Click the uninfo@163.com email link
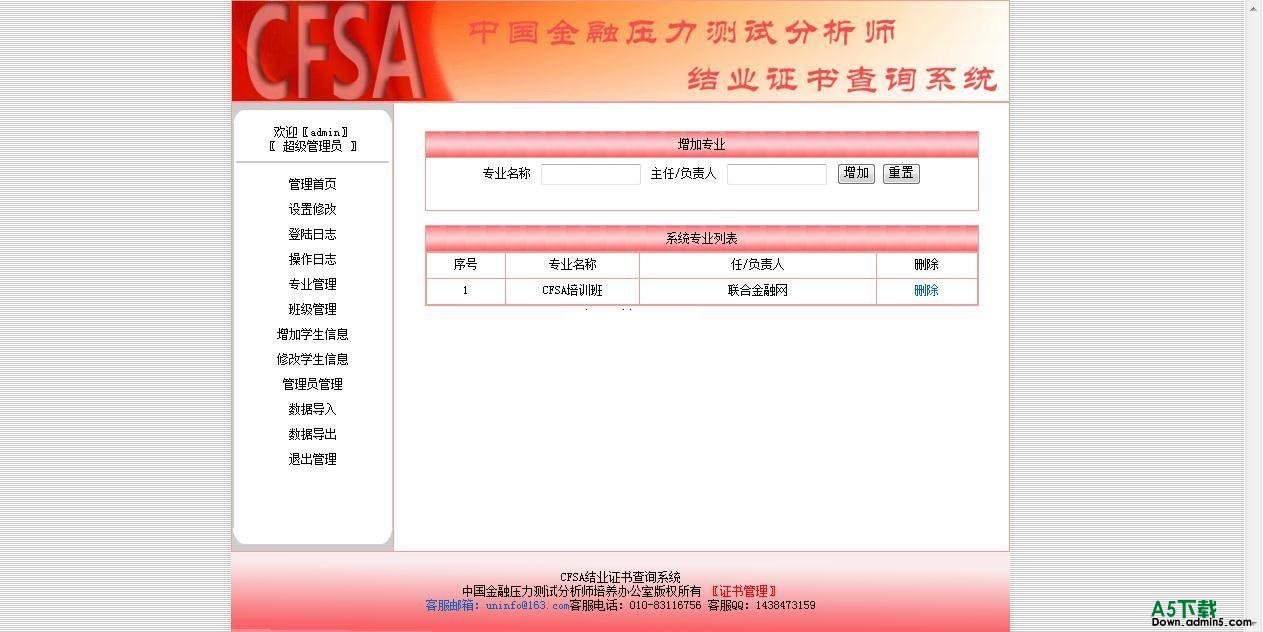Screen dimensions: 1263x632 (x=527, y=605)
